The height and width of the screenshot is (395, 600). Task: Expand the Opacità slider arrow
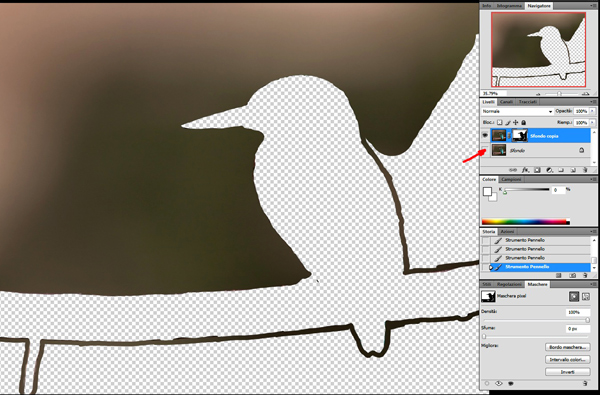tap(592, 111)
